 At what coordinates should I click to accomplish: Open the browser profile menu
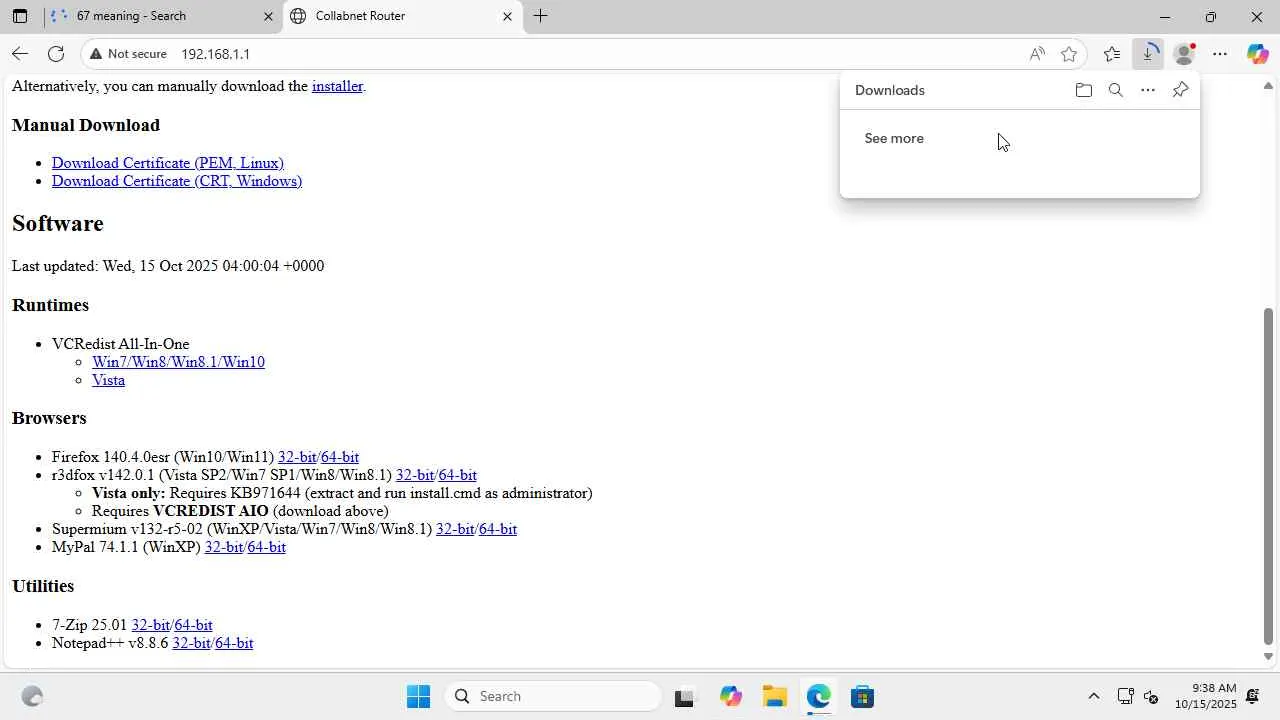pos(1184,54)
